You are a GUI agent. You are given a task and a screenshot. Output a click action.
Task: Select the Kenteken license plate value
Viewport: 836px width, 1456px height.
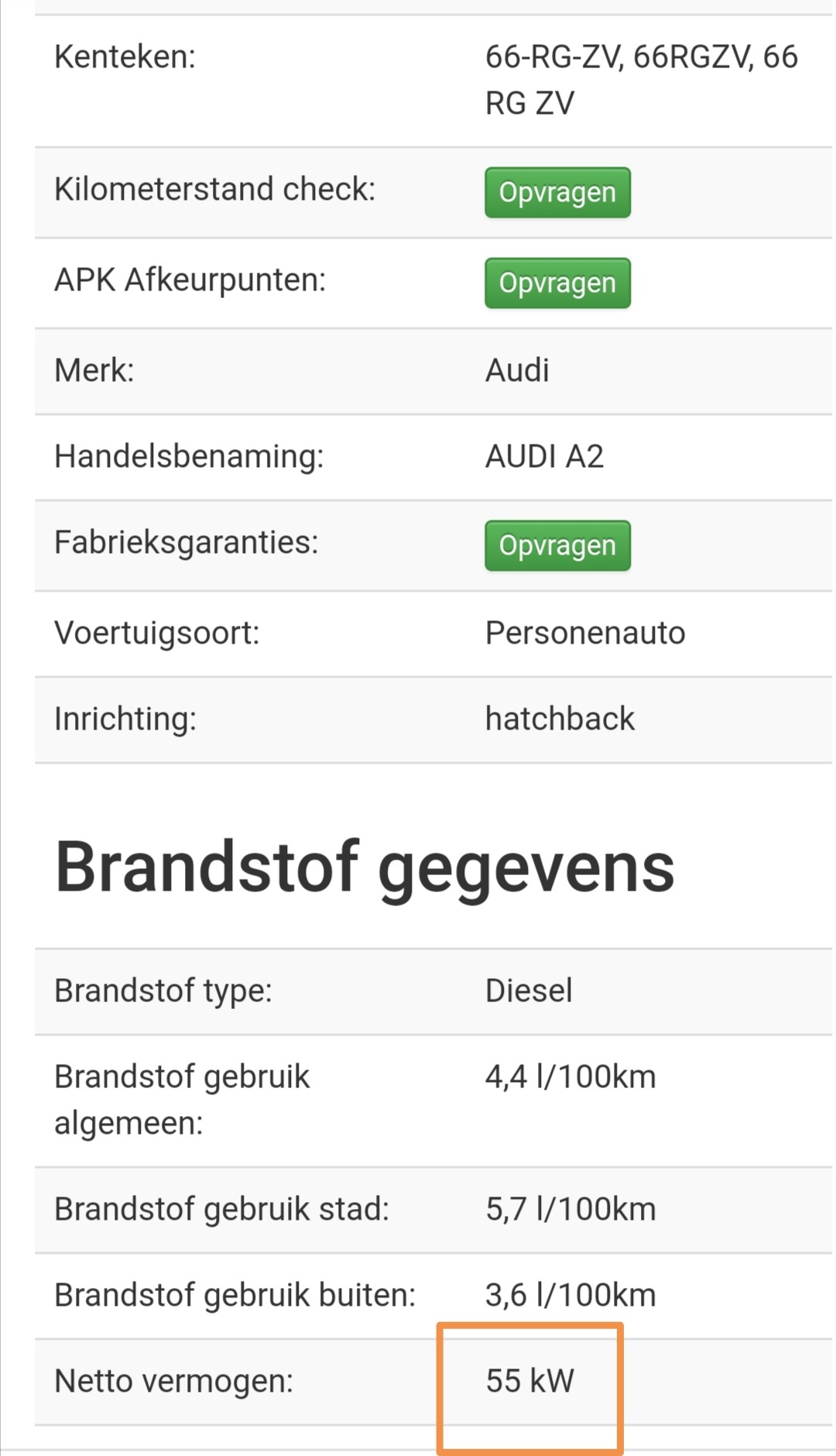click(641, 79)
